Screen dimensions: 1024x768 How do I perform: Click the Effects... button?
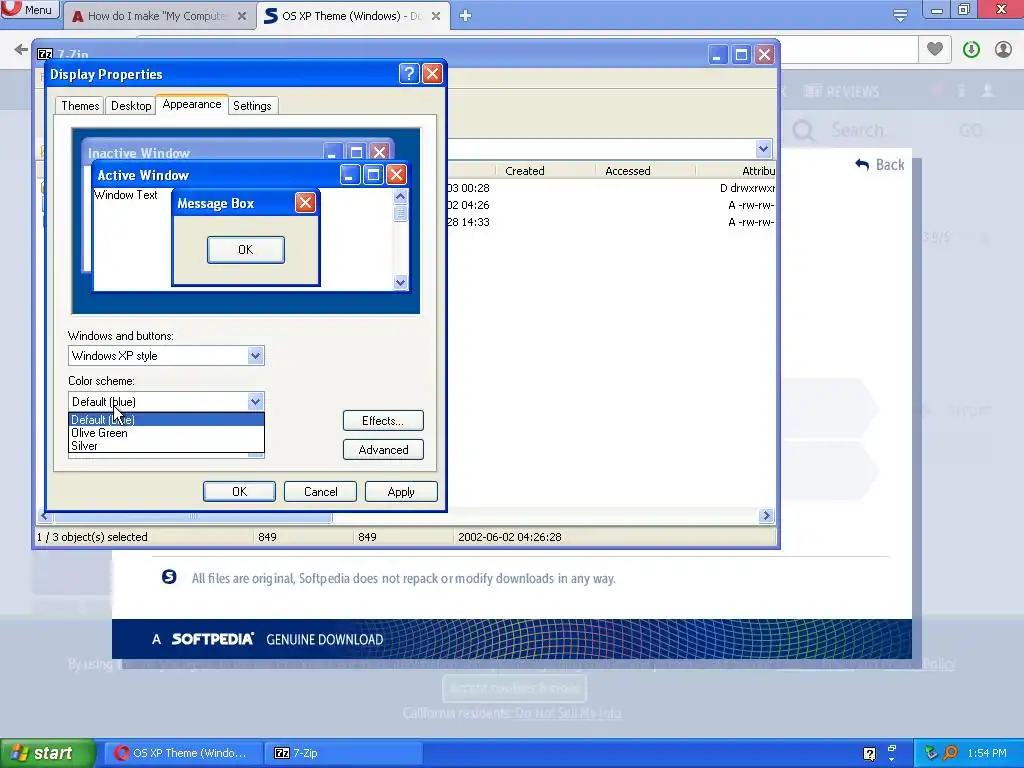(x=383, y=421)
